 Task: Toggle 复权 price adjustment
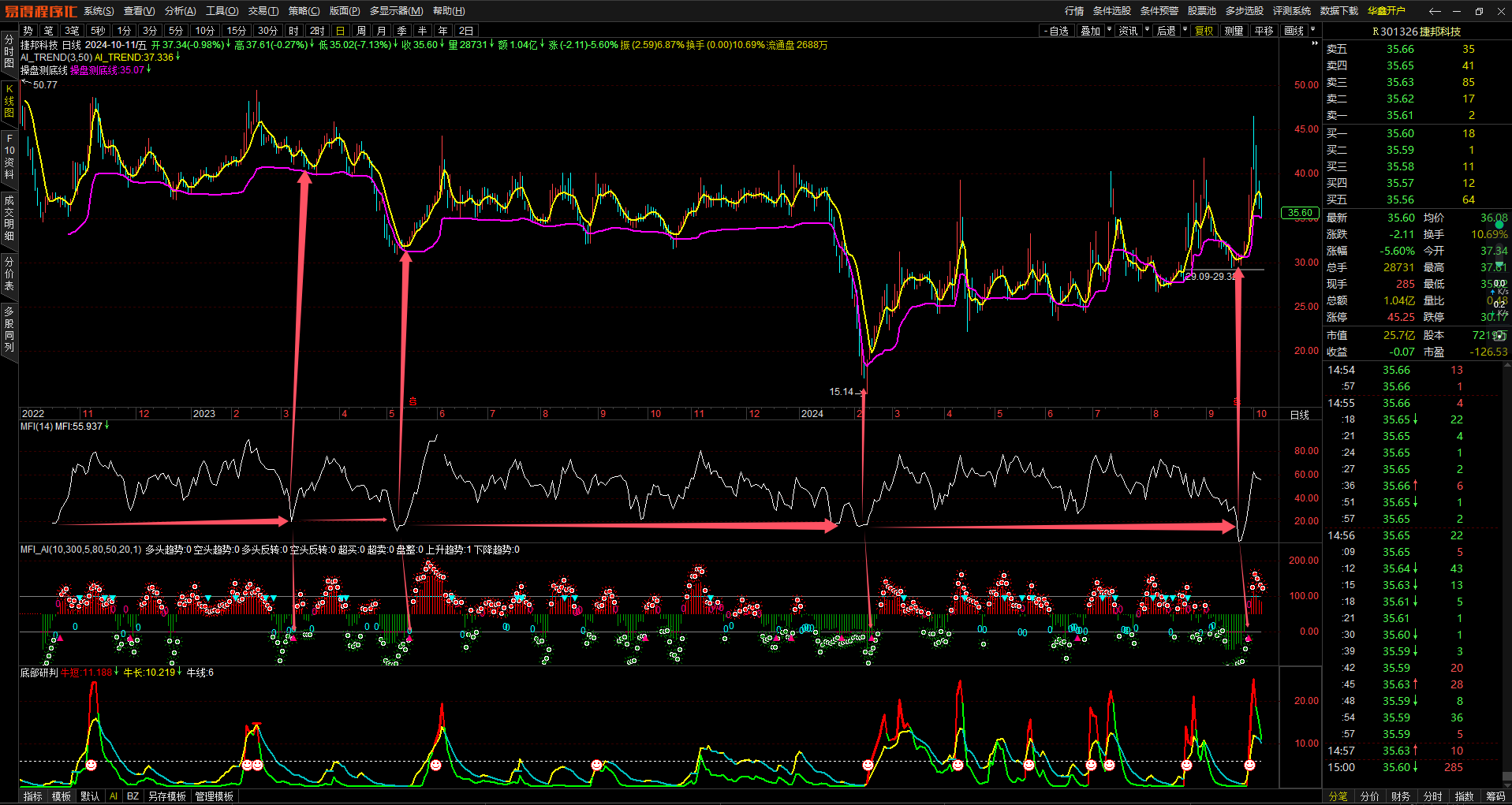pos(1204,31)
